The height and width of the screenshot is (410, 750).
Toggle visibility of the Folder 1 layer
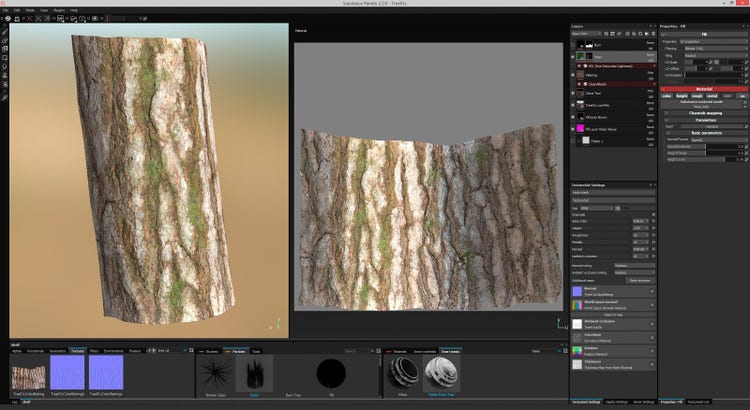574,141
